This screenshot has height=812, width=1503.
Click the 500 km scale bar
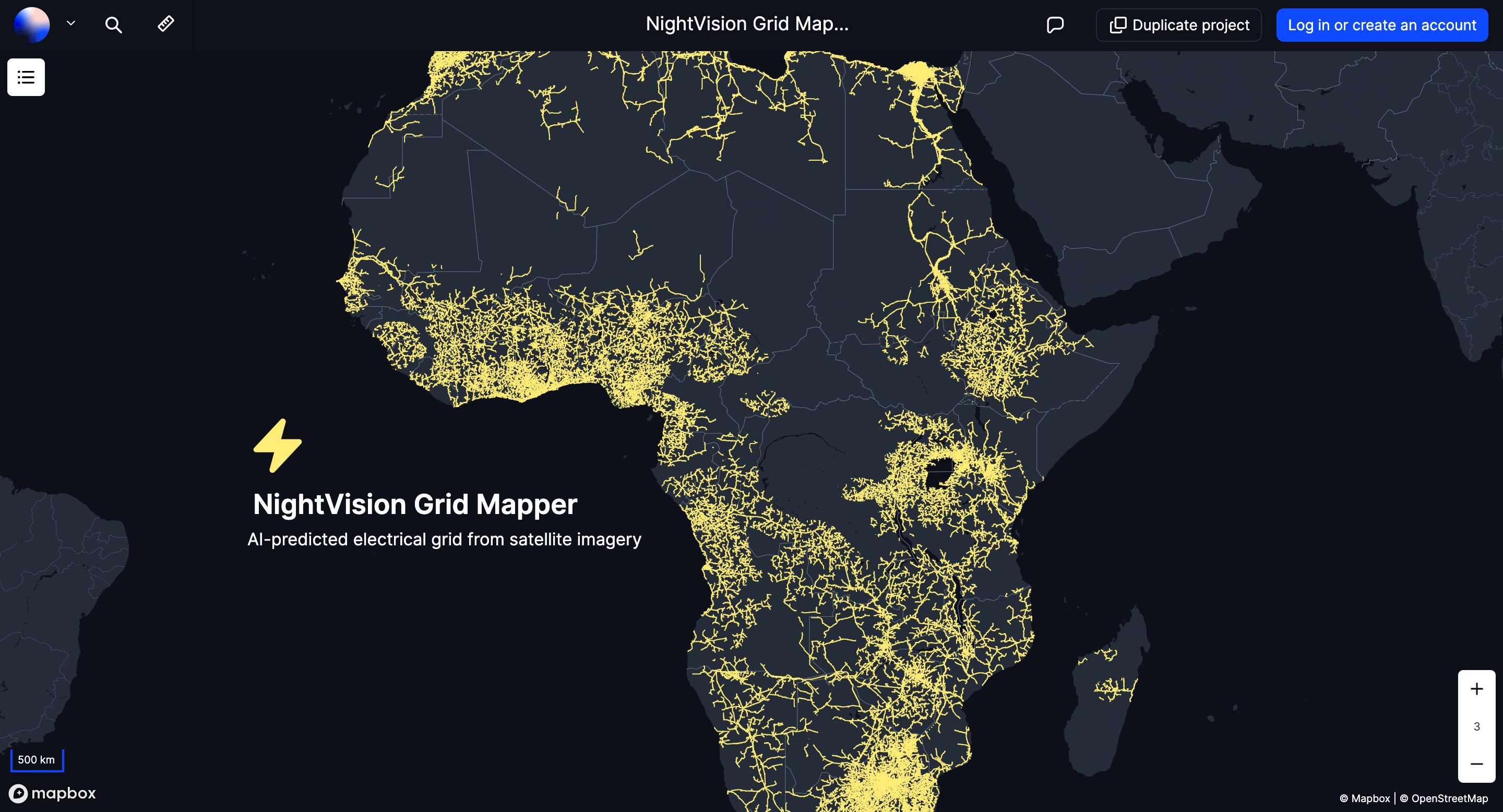[37, 759]
